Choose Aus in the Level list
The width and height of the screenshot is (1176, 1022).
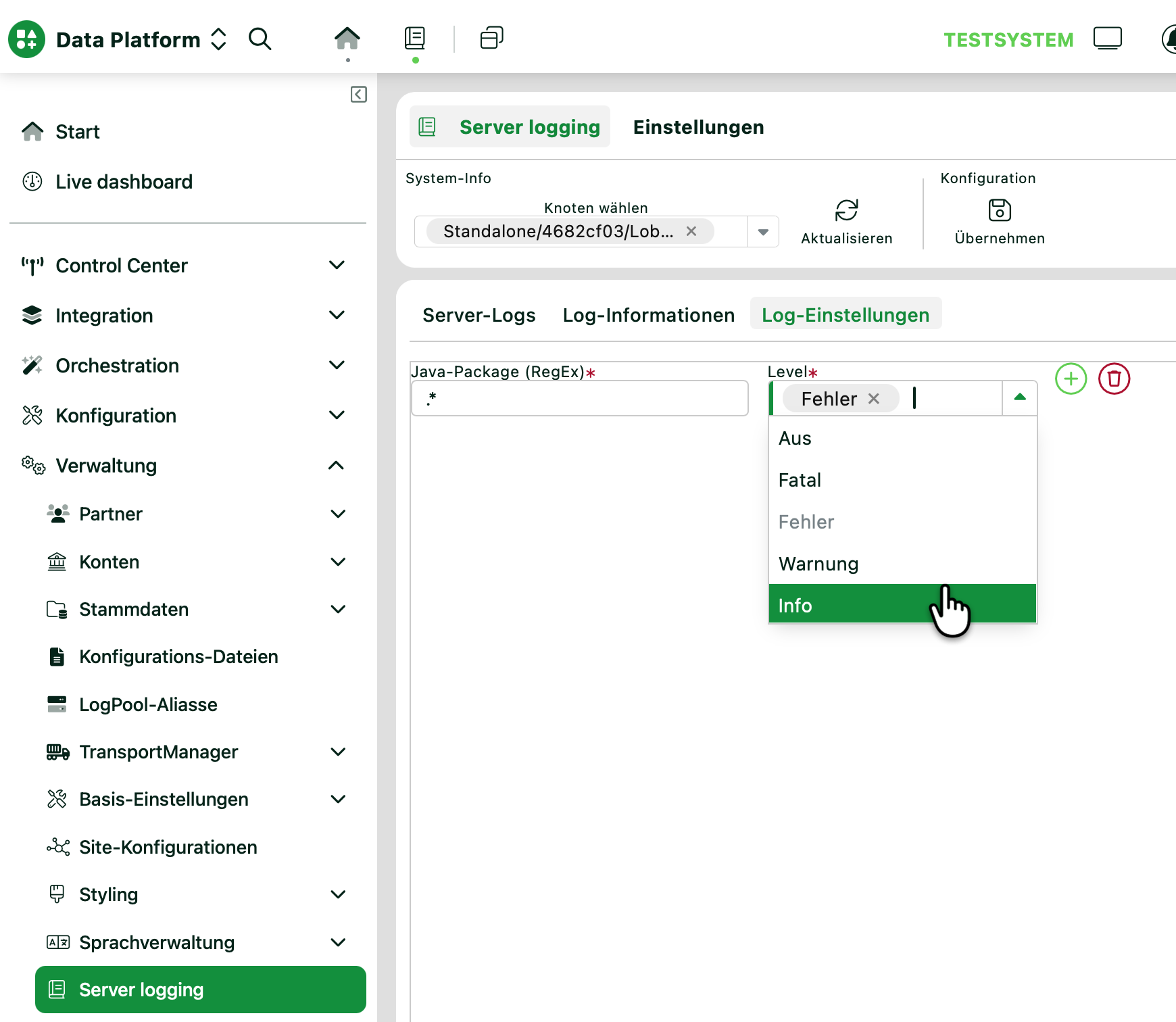pyautogui.click(x=903, y=438)
